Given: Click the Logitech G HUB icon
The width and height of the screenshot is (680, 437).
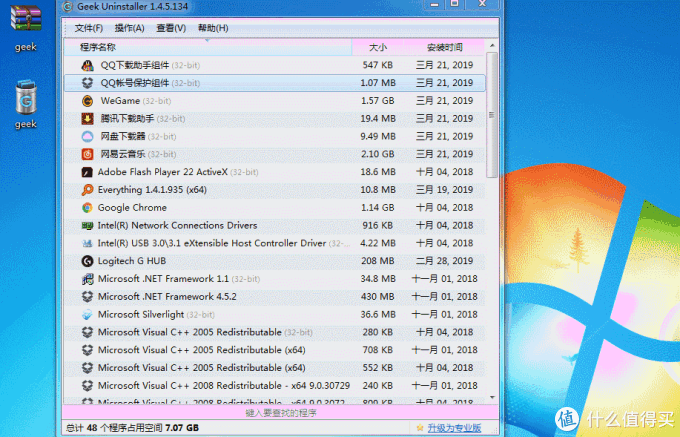Looking at the screenshot, I should (87, 261).
